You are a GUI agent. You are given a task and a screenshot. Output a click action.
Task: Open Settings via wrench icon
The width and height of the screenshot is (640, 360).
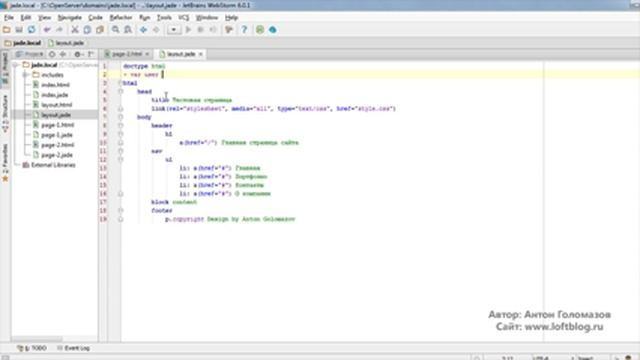pyautogui.click(x=229, y=30)
